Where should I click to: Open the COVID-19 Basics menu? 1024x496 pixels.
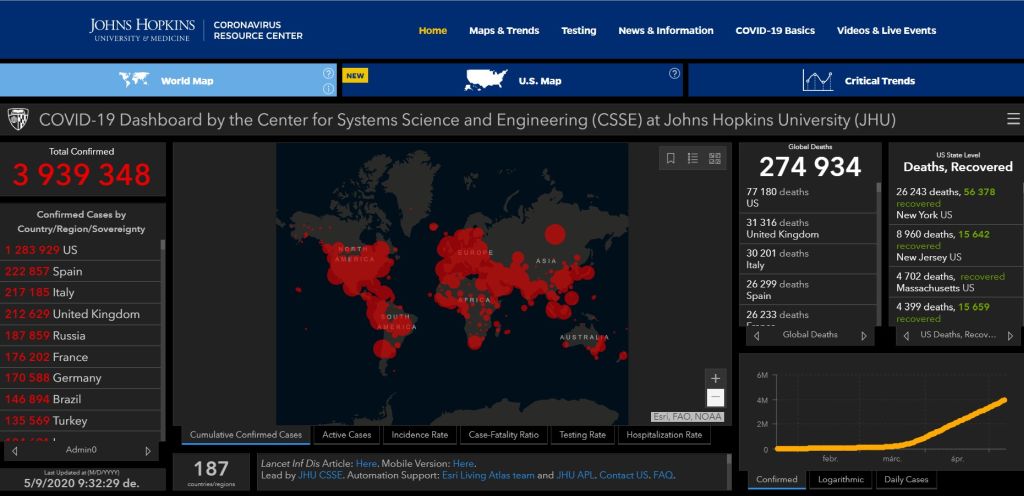point(775,31)
